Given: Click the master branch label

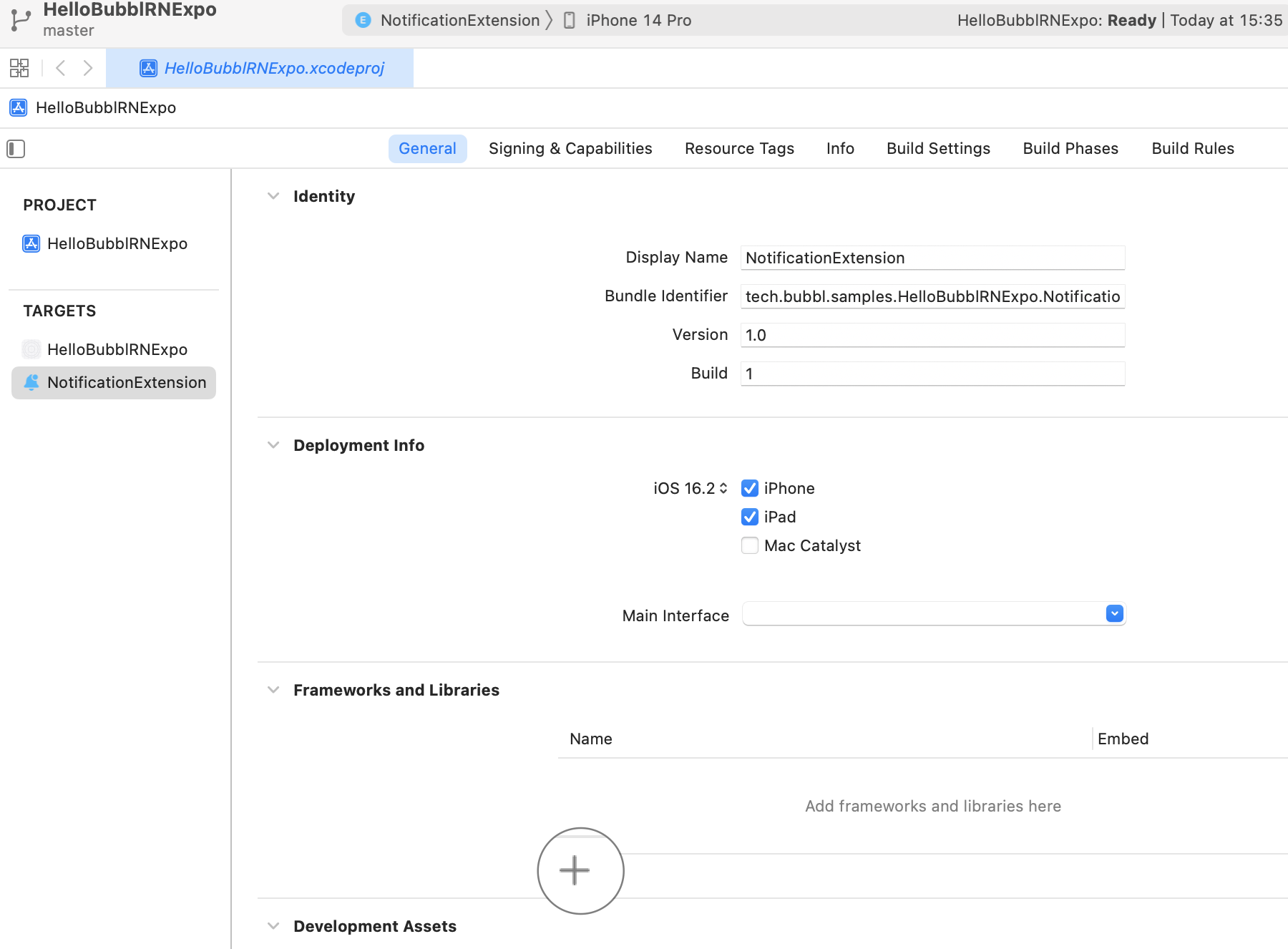Looking at the screenshot, I should coord(69,31).
